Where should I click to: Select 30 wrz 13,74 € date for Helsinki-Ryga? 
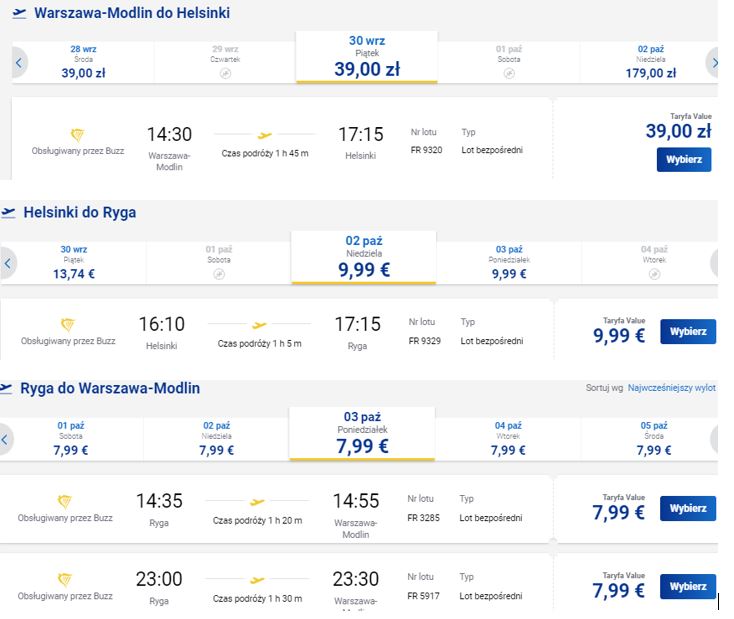pyautogui.click(x=74, y=263)
